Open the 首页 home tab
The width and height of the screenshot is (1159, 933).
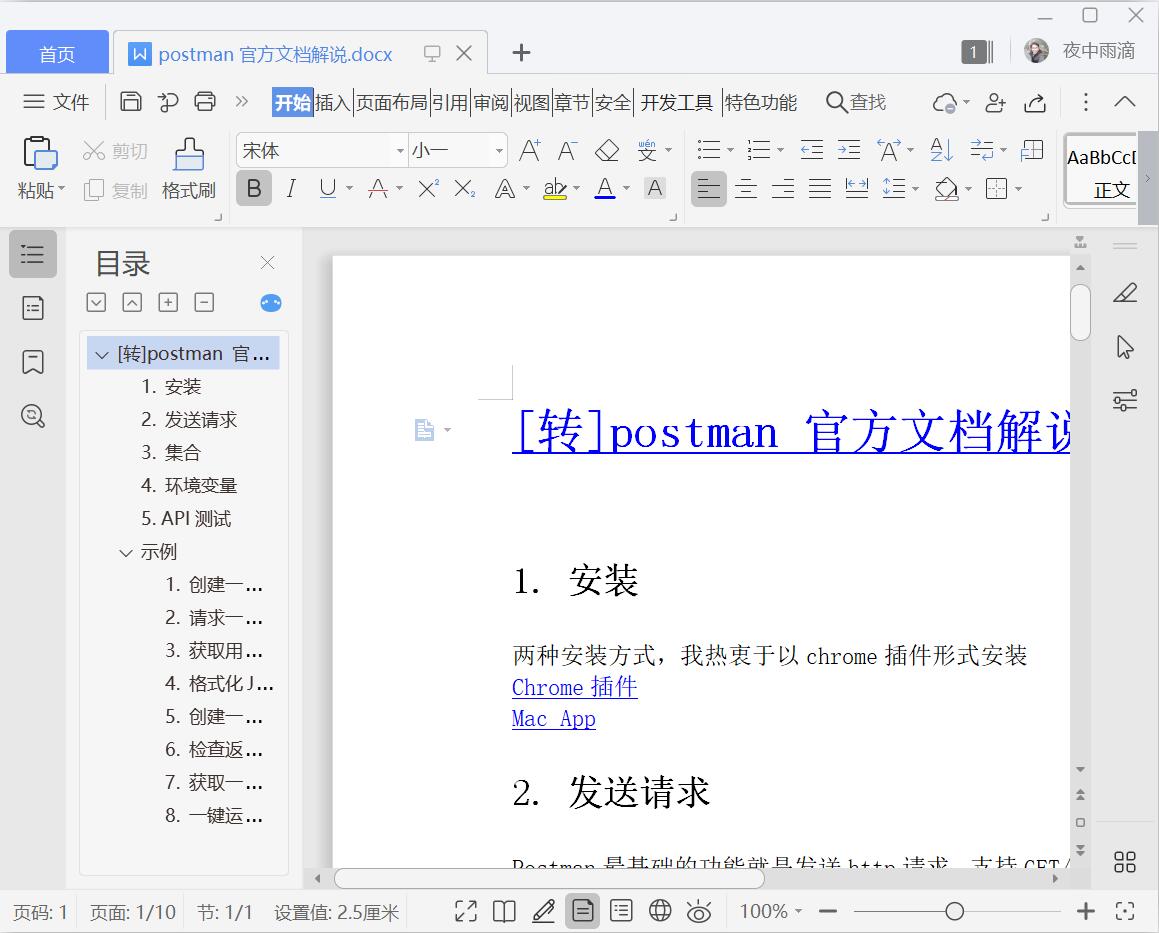57,52
